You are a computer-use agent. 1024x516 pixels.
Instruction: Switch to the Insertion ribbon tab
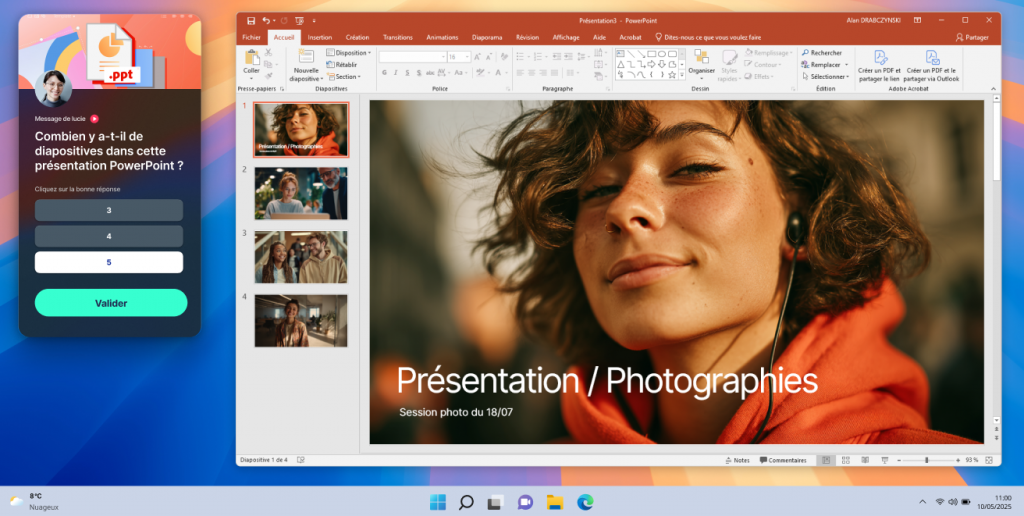(x=320, y=37)
